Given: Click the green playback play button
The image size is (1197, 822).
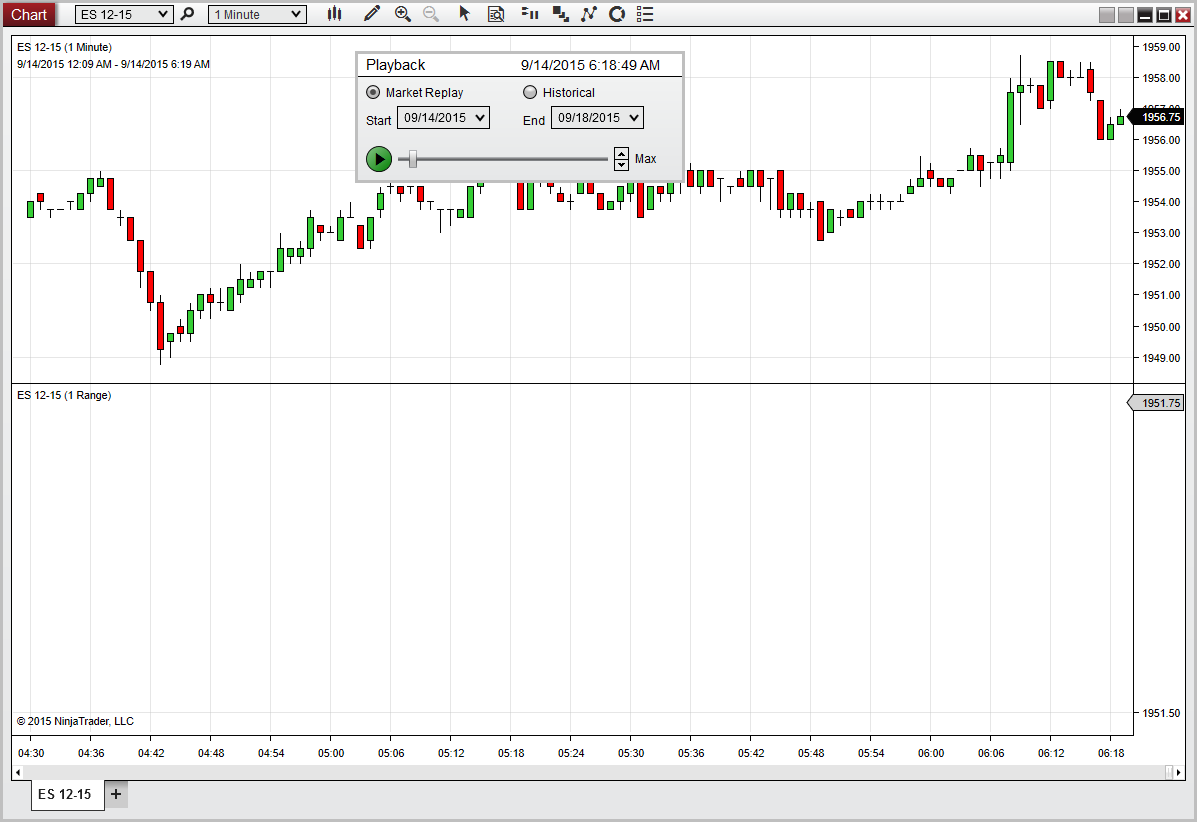Looking at the screenshot, I should click(379, 159).
